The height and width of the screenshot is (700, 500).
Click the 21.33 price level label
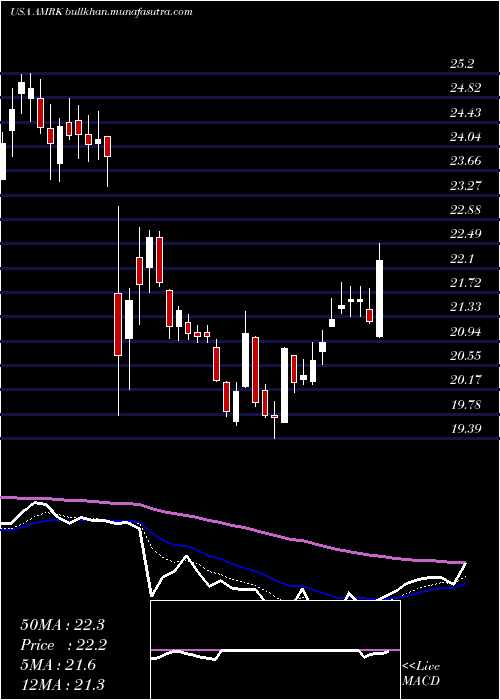click(x=465, y=307)
